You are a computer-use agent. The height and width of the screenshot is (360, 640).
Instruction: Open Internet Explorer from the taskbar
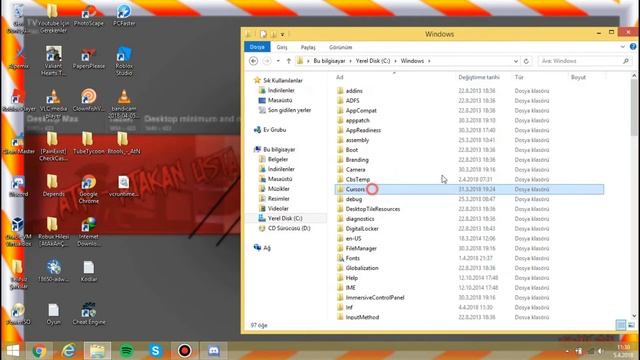point(68,351)
